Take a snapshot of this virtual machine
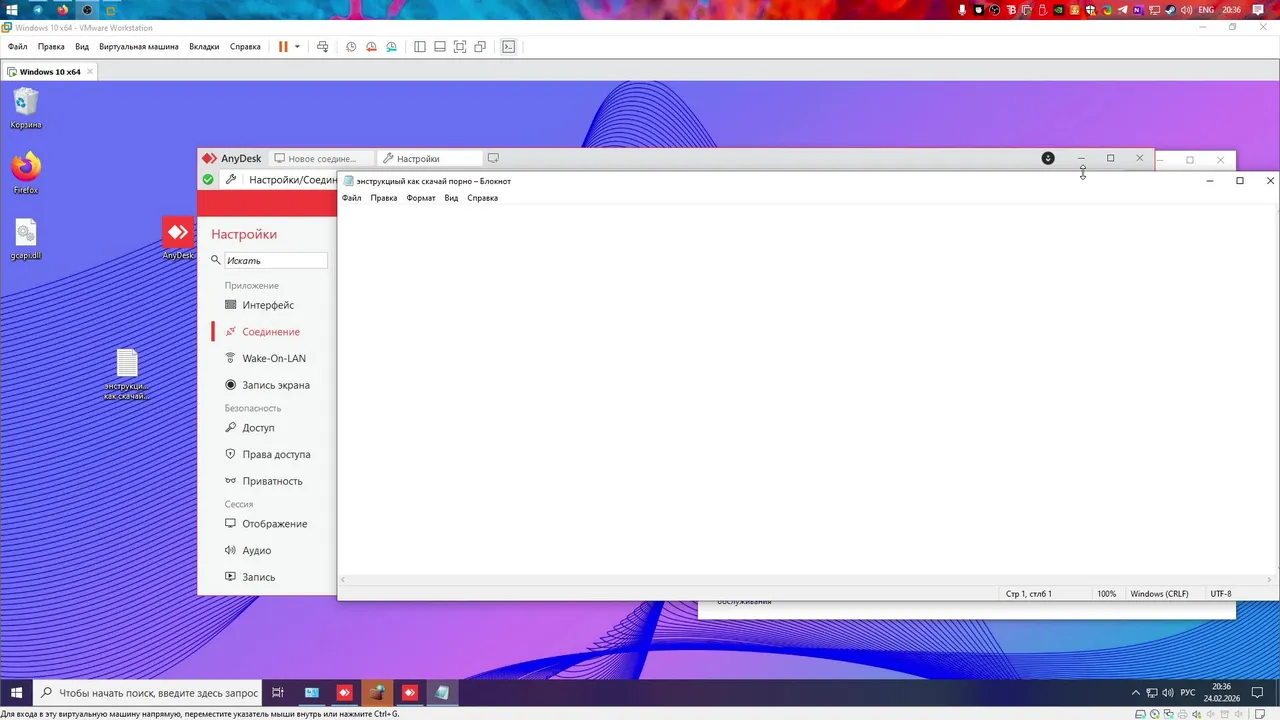 click(351, 46)
